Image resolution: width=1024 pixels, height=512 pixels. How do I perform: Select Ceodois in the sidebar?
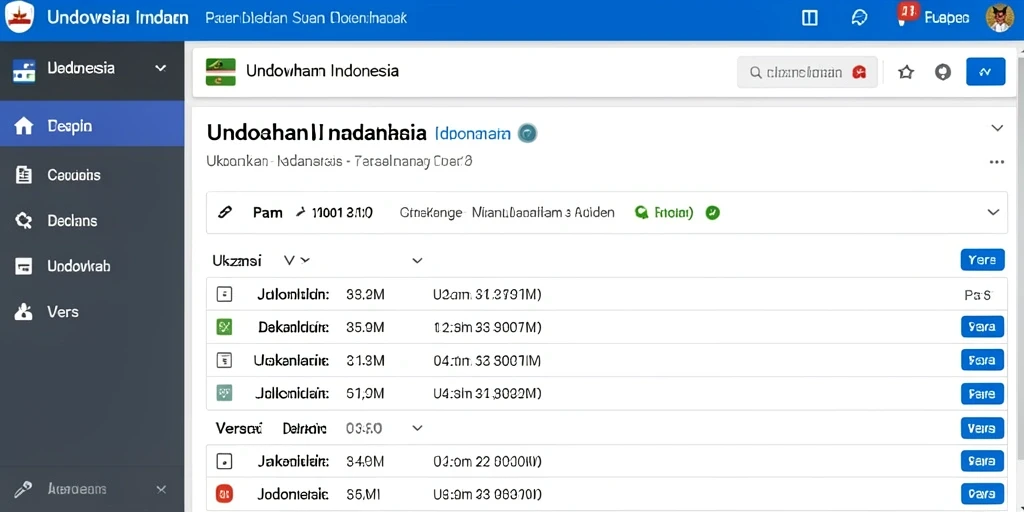point(92,175)
